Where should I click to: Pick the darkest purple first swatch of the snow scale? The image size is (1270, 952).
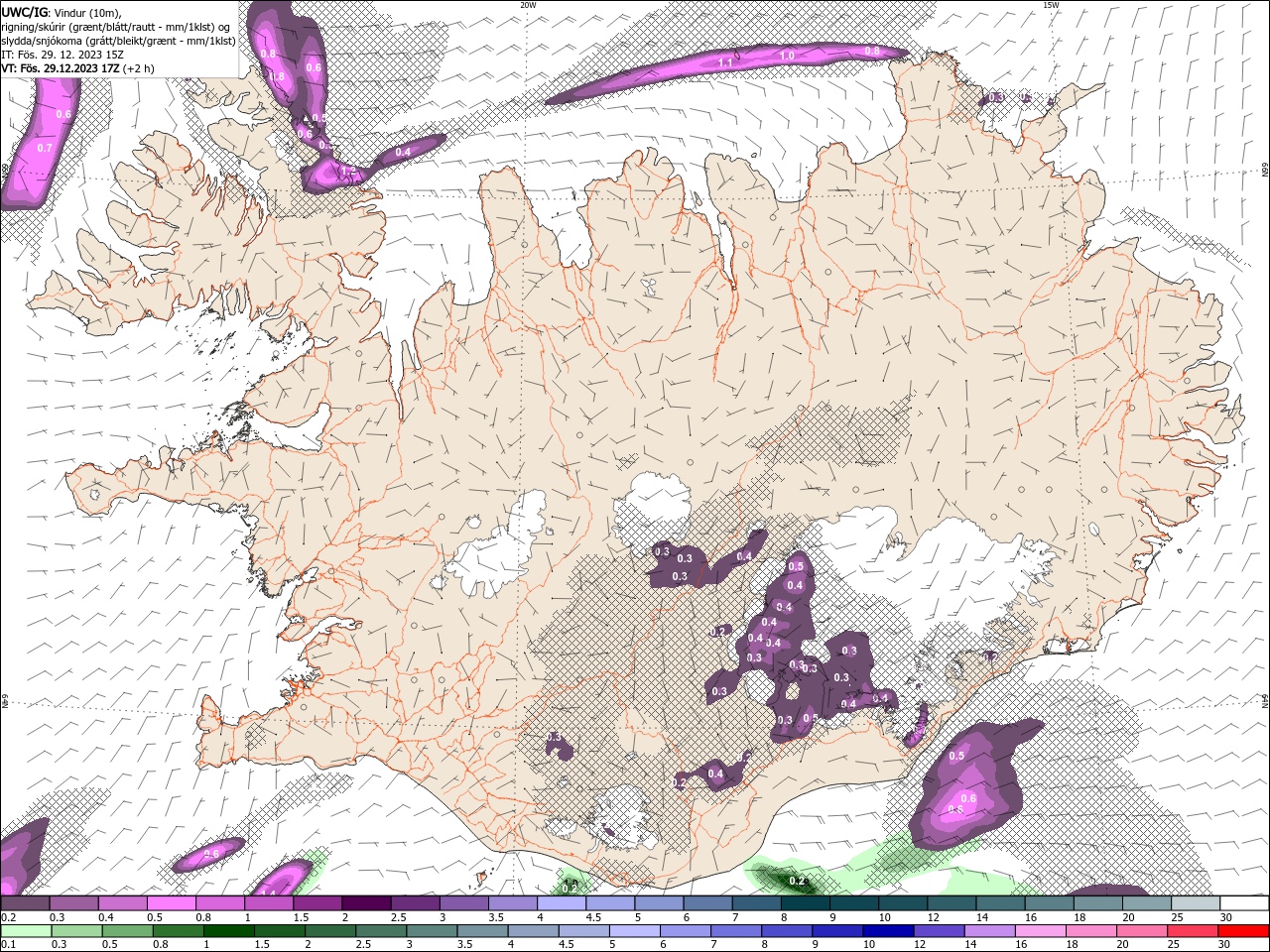(25, 903)
